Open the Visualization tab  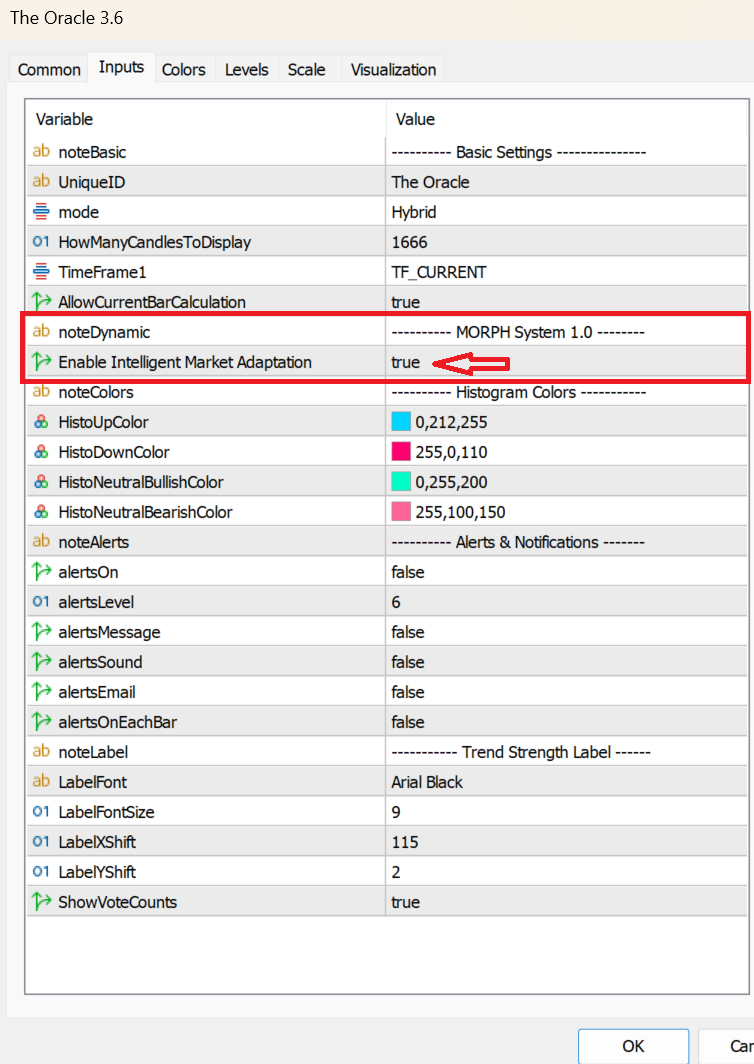(393, 69)
